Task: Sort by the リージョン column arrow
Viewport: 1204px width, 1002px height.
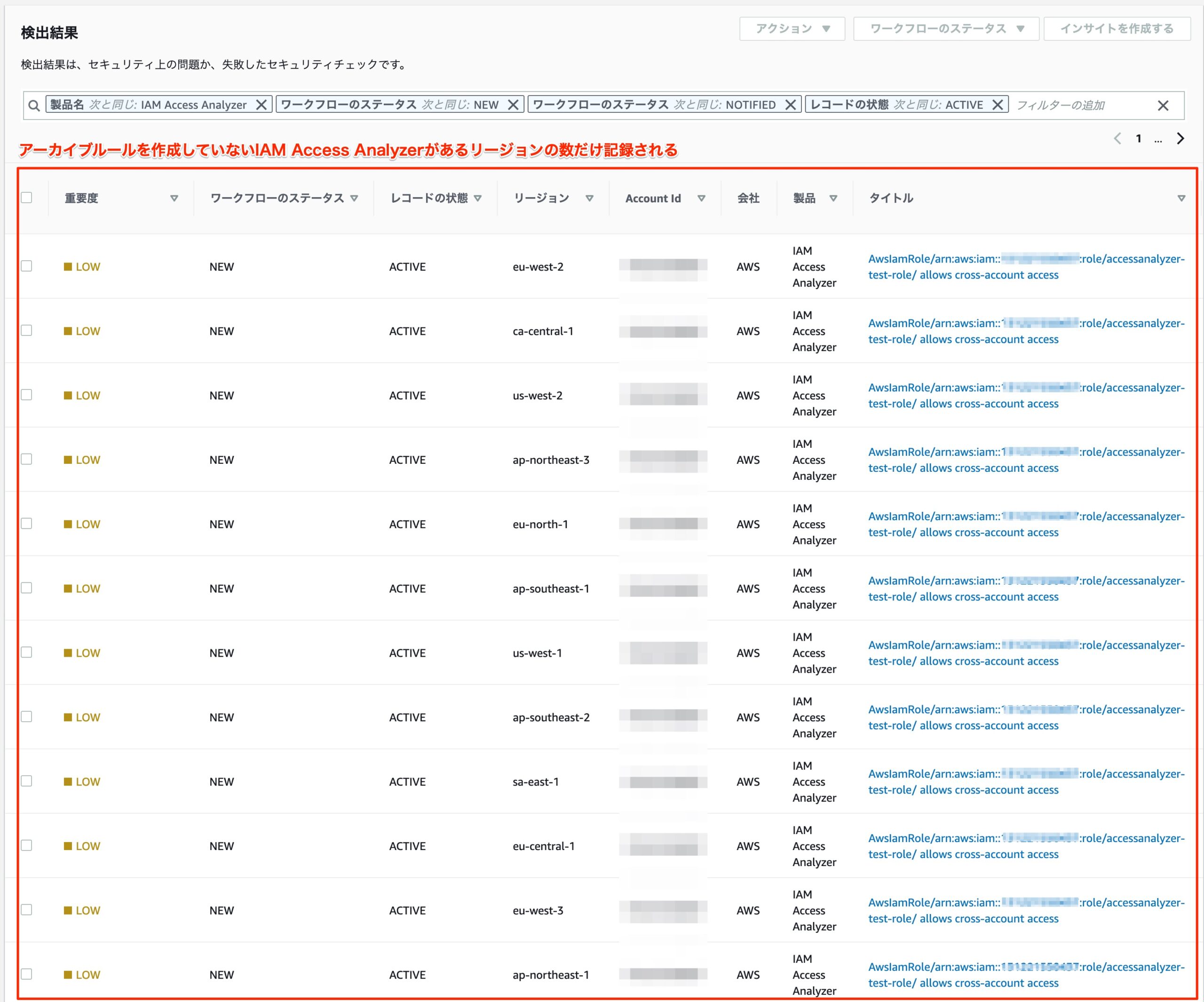Action: (589, 199)
